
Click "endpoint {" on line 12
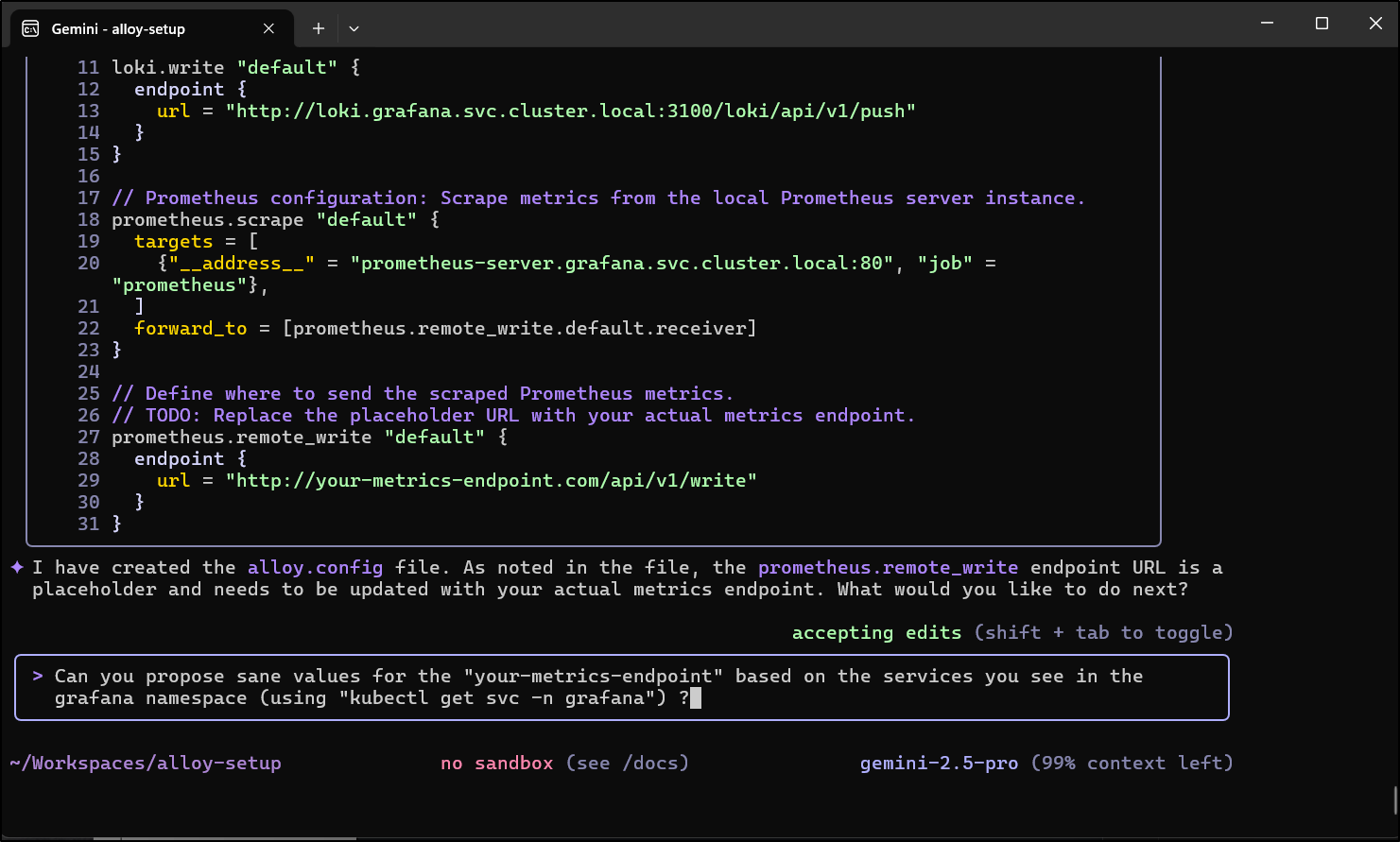click(190, 89)
